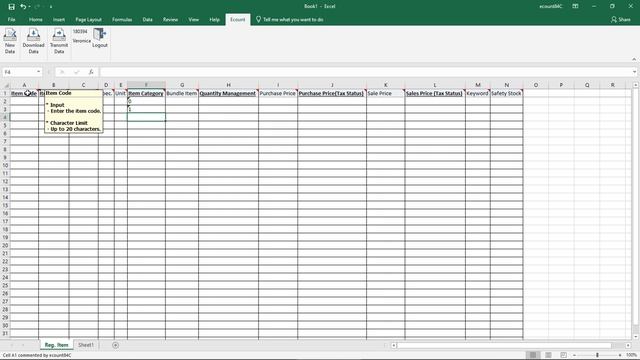Select the Ecount ribbon tab
The image size is (640, 360).
click(238, 20)
